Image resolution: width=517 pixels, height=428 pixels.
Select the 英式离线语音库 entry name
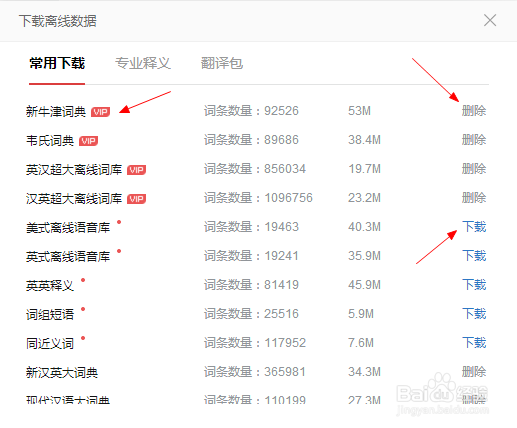tap(68, 256)
